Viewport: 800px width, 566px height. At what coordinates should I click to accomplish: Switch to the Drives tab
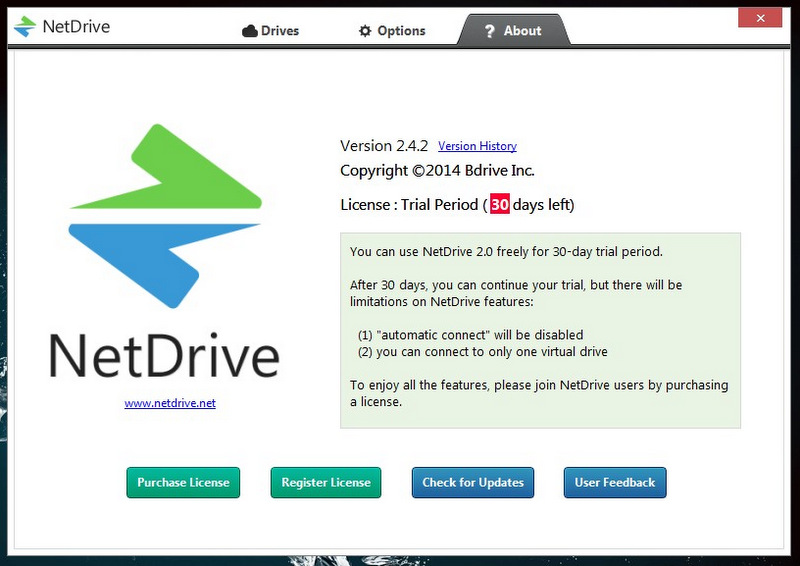[270, 31]
